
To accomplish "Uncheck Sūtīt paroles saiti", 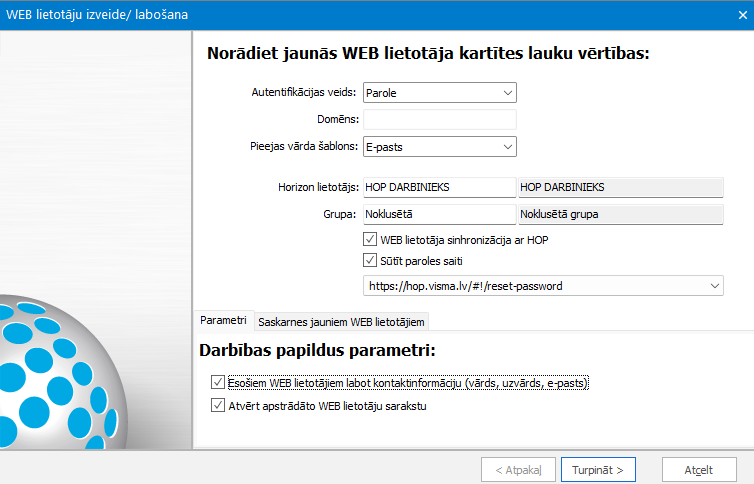I will [370, 261].
